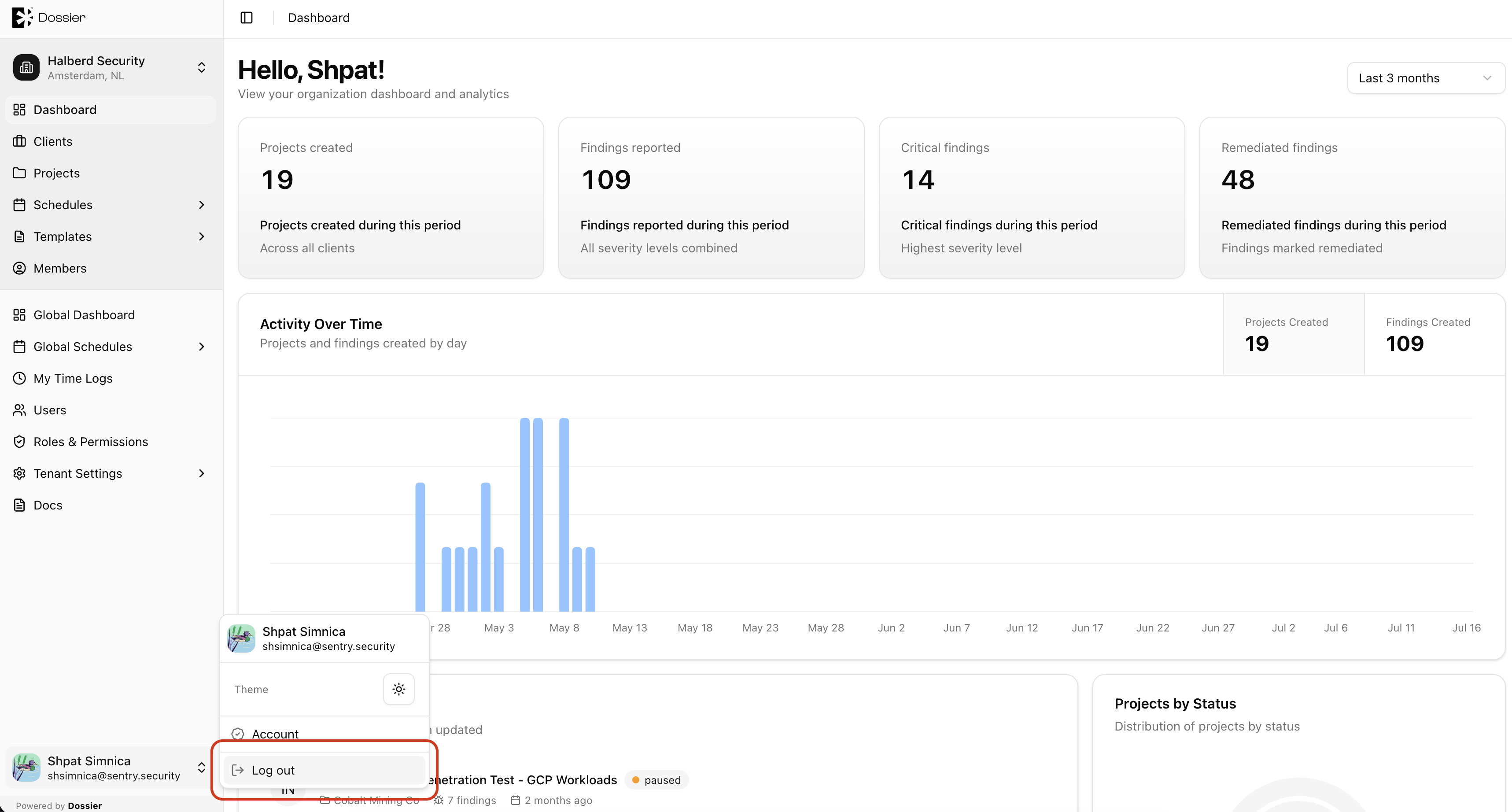Open Account from user menu
1512x812 pixels.
[324, 734]
